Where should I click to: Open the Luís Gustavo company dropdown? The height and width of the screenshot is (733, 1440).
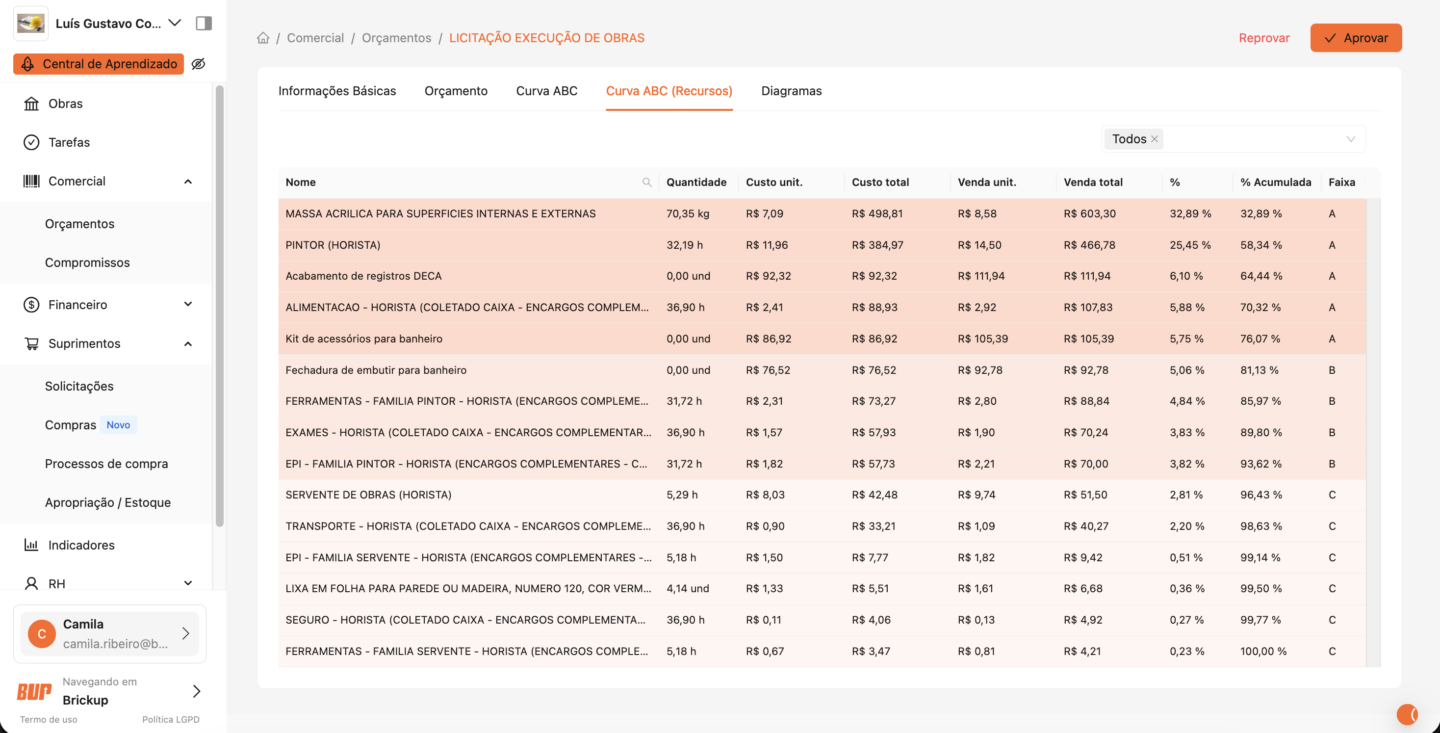[x=175, y=23]
